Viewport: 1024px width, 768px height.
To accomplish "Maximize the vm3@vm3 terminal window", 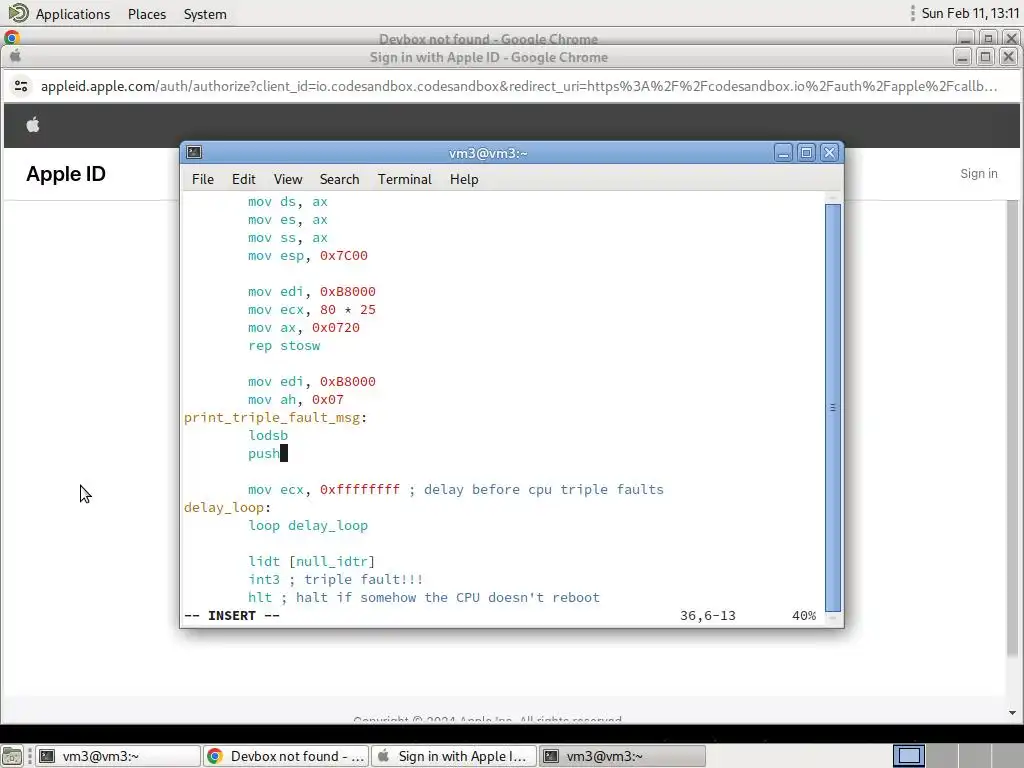I will click(807, 153).
